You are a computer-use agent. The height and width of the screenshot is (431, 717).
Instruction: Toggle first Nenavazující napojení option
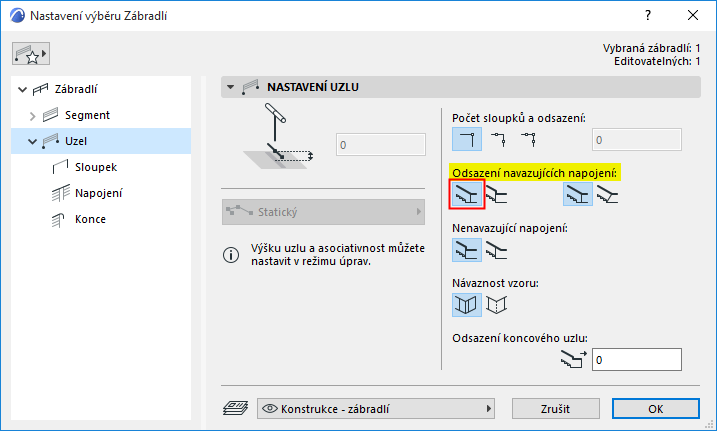[467, 249]
